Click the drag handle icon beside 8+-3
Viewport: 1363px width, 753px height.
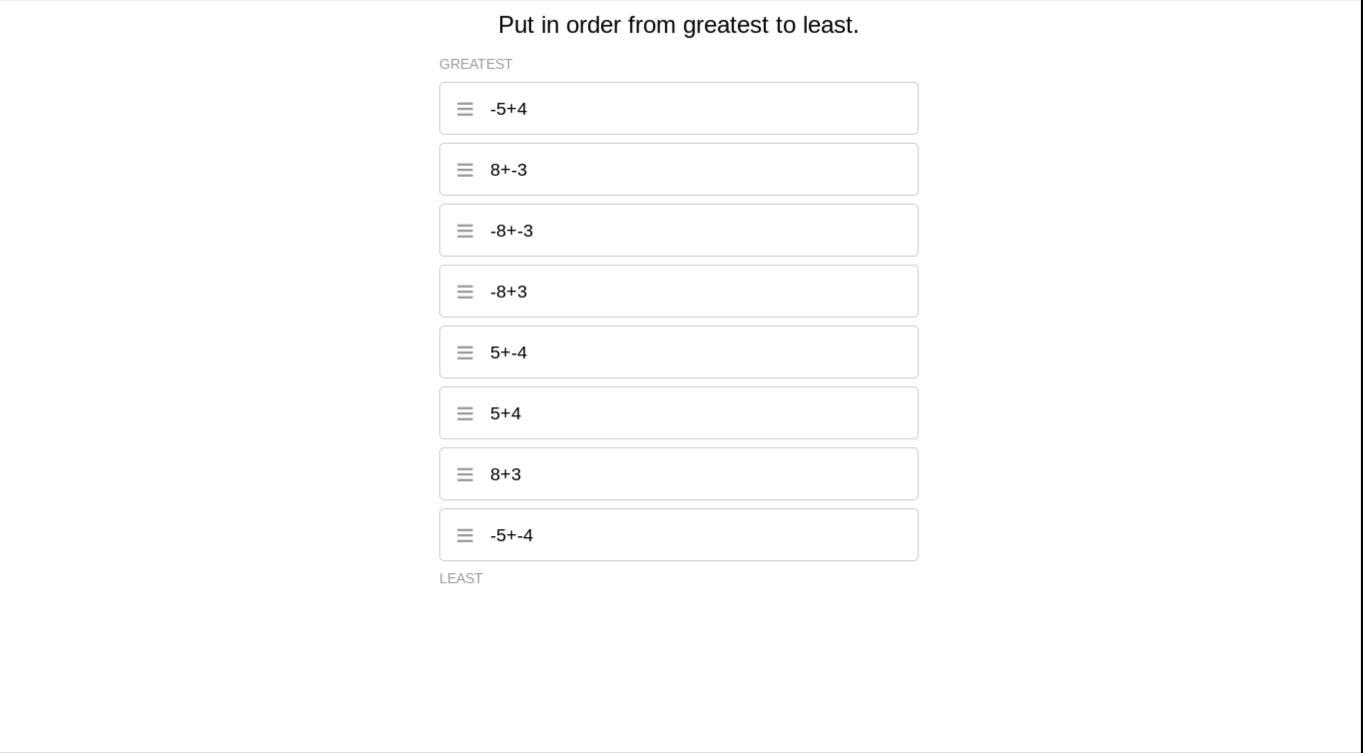(x=465, y=170)
